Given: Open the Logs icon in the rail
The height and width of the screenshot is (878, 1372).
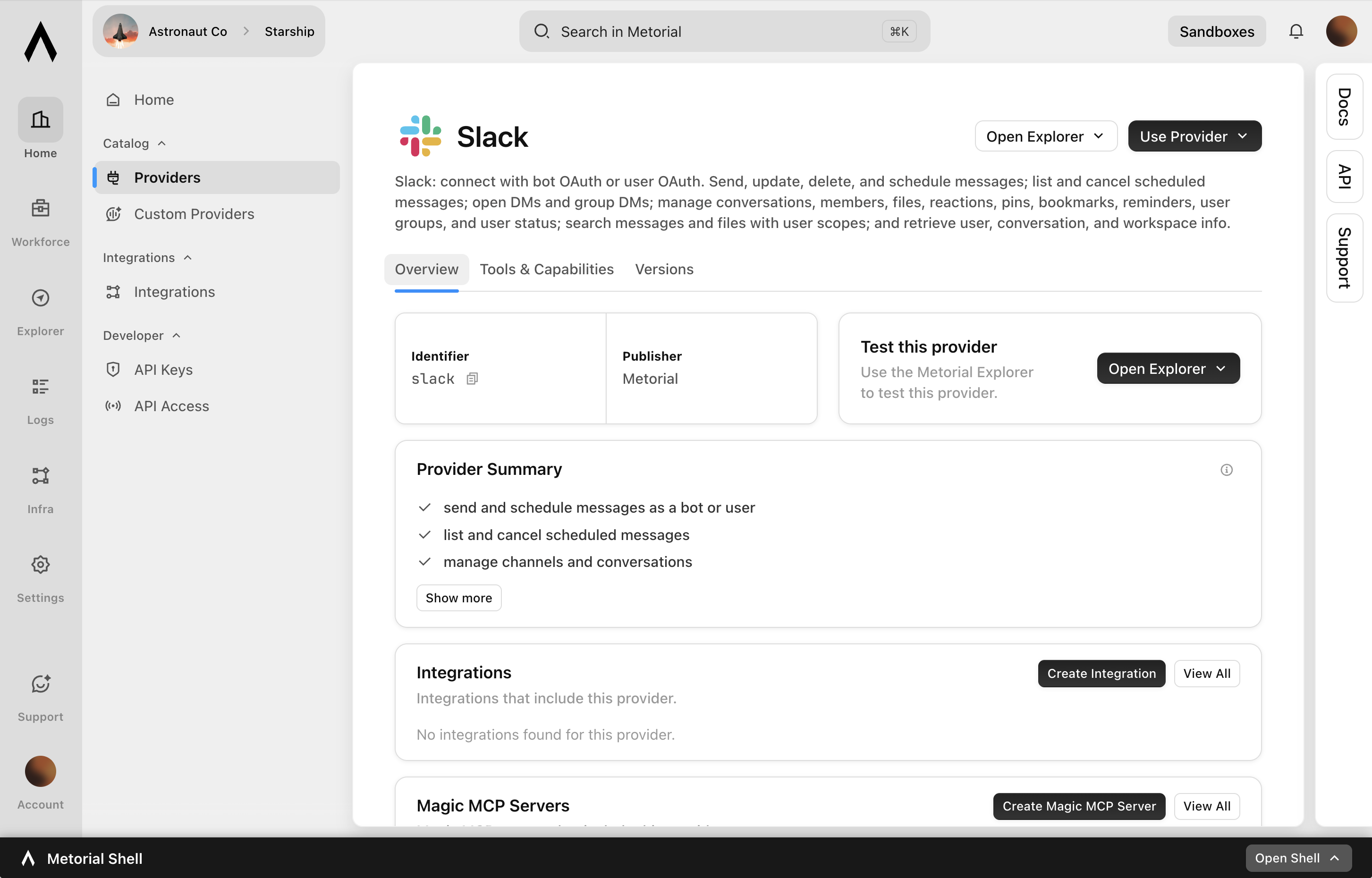Looking at the screenshot, I should [41, 387].
